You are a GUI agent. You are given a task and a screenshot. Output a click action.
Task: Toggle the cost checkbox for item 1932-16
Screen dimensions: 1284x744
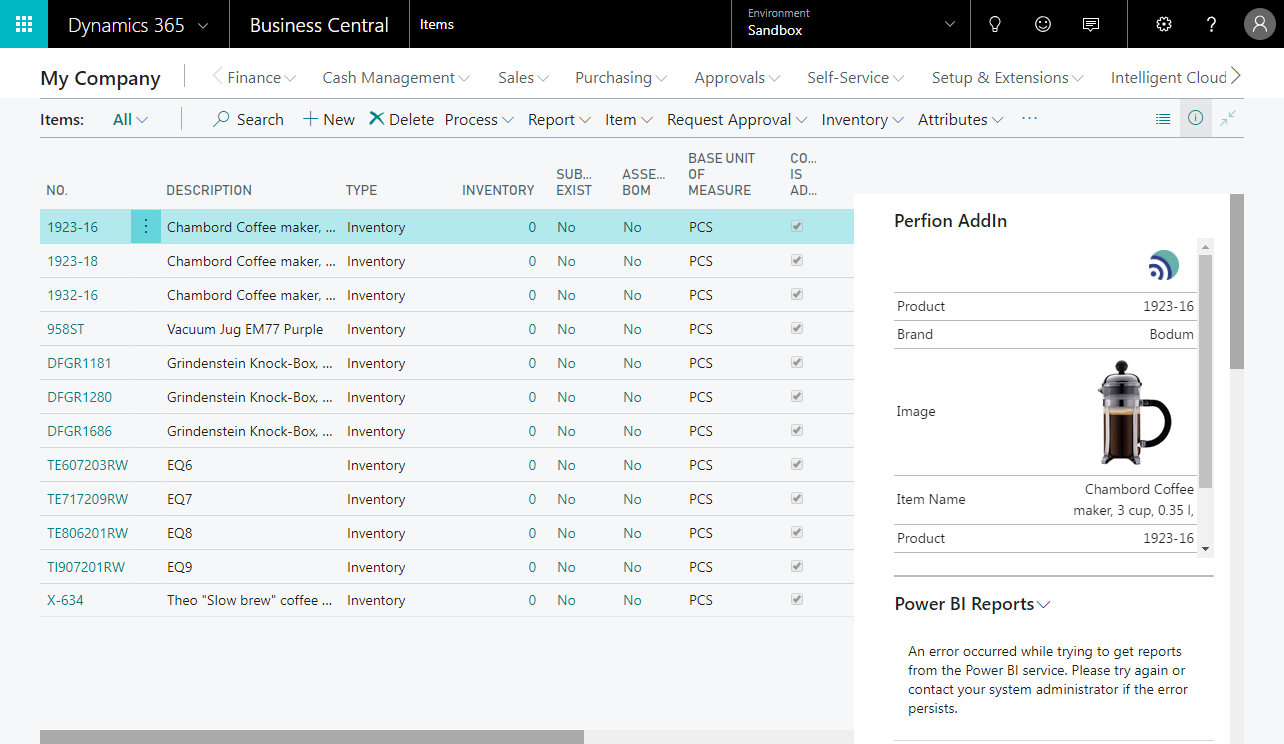point(797,295)
